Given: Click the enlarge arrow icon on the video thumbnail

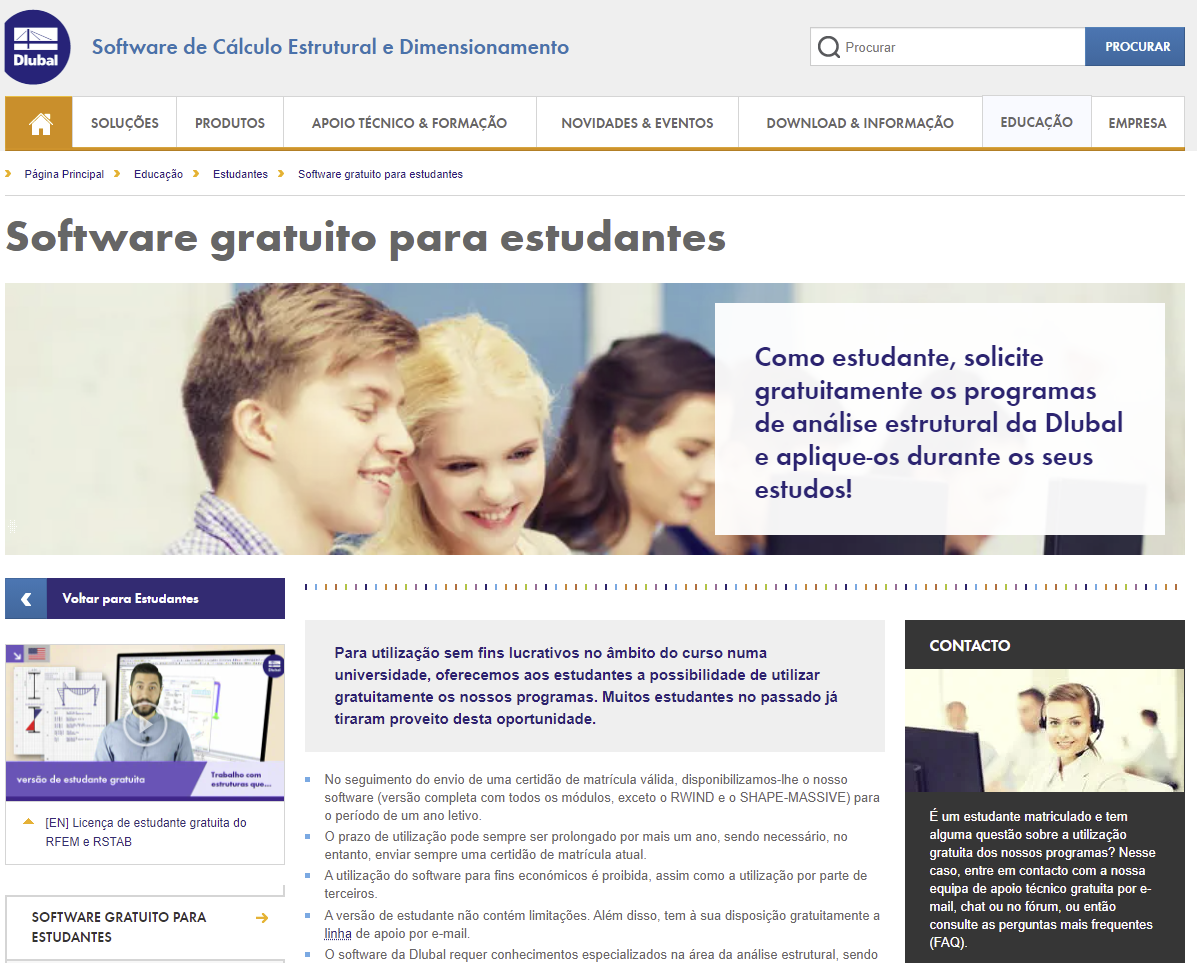Looking at the screenshot, I should click(16, 653).
